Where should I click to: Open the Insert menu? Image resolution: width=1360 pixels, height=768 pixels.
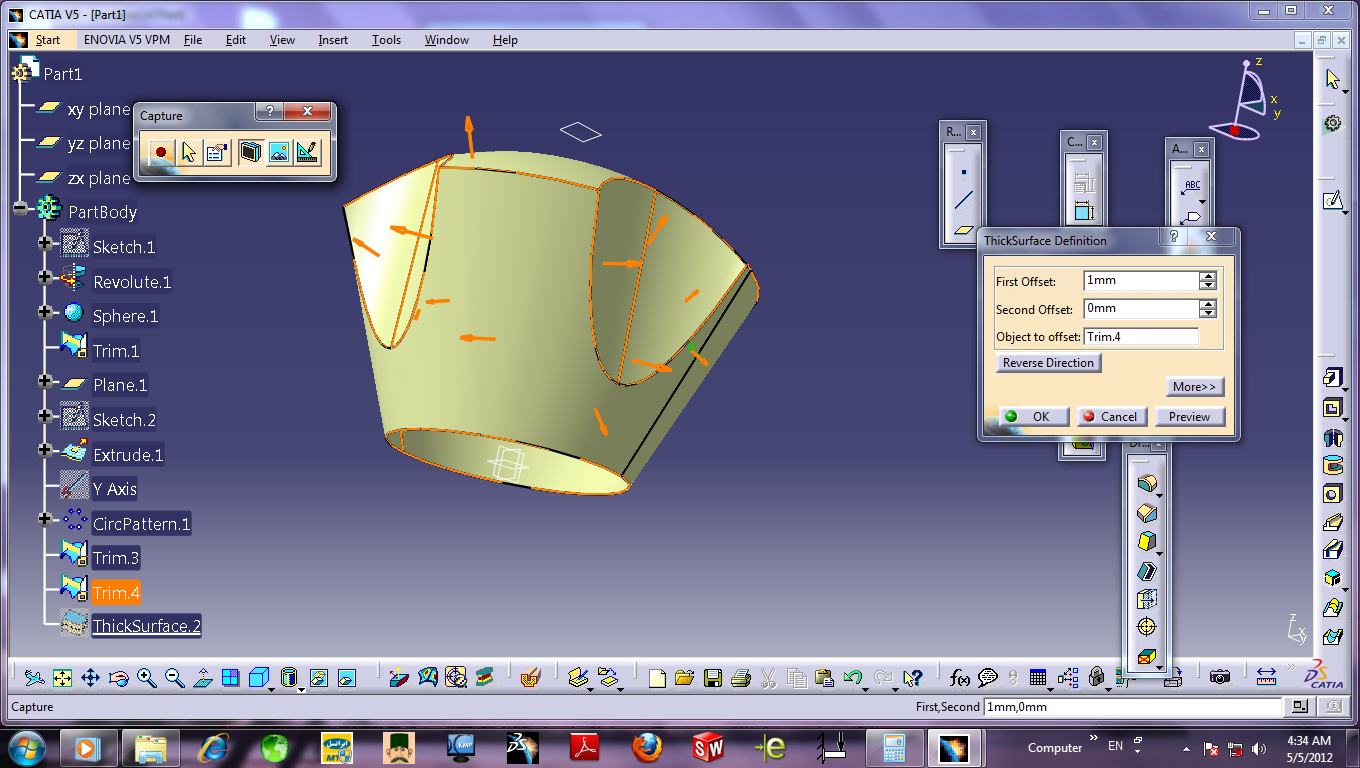(x=333, y=40)
